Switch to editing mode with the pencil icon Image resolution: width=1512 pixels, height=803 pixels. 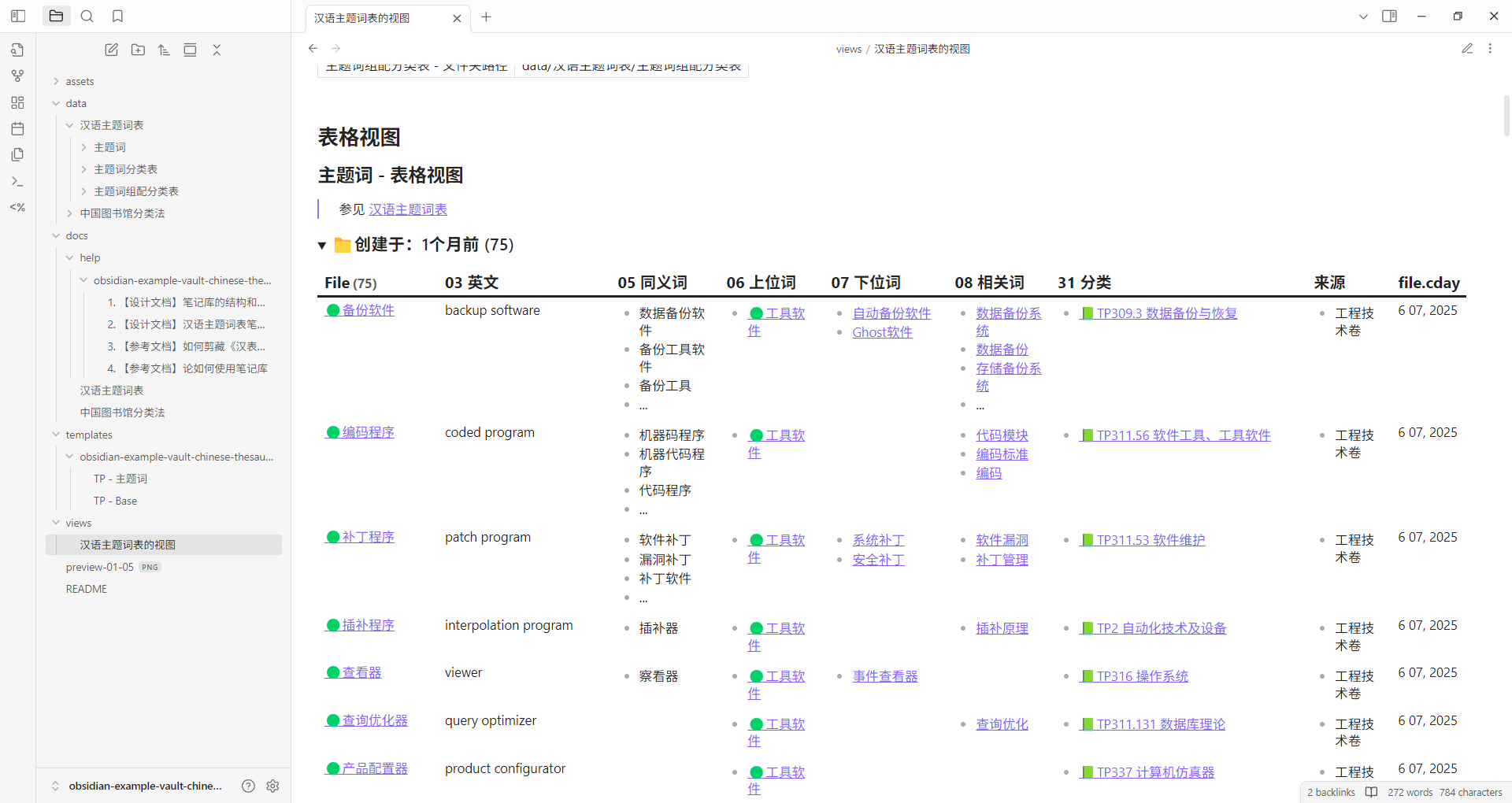pos(1467,49)
